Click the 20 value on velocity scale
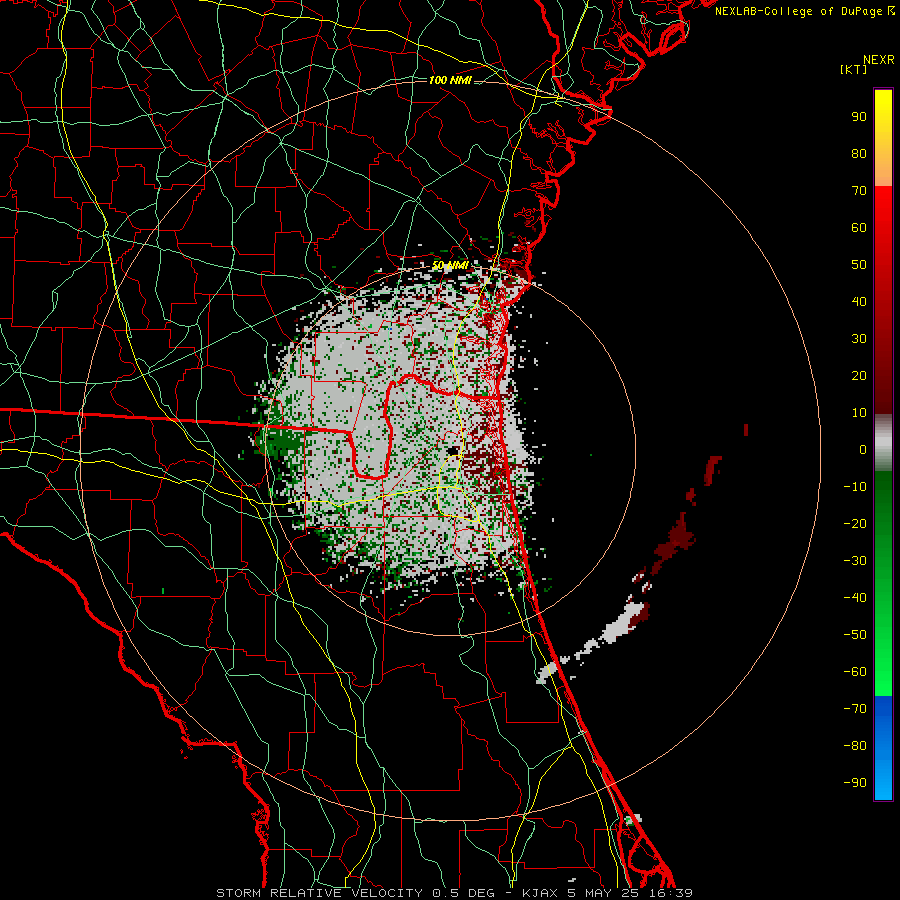Viewport: 900px width, 900px height. [859, 375]
